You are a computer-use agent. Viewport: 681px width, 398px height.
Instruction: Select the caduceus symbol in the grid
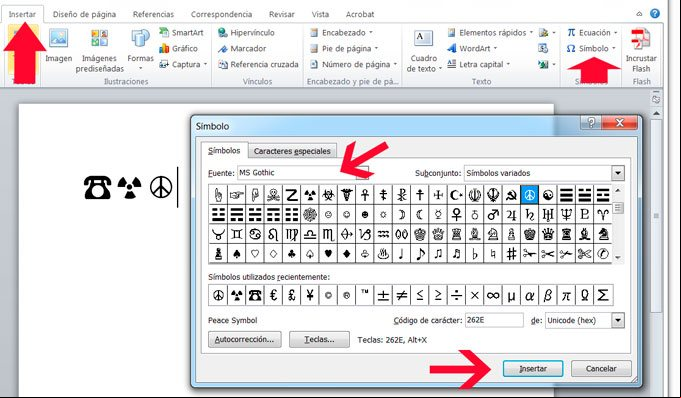click(x=347, y=195)
